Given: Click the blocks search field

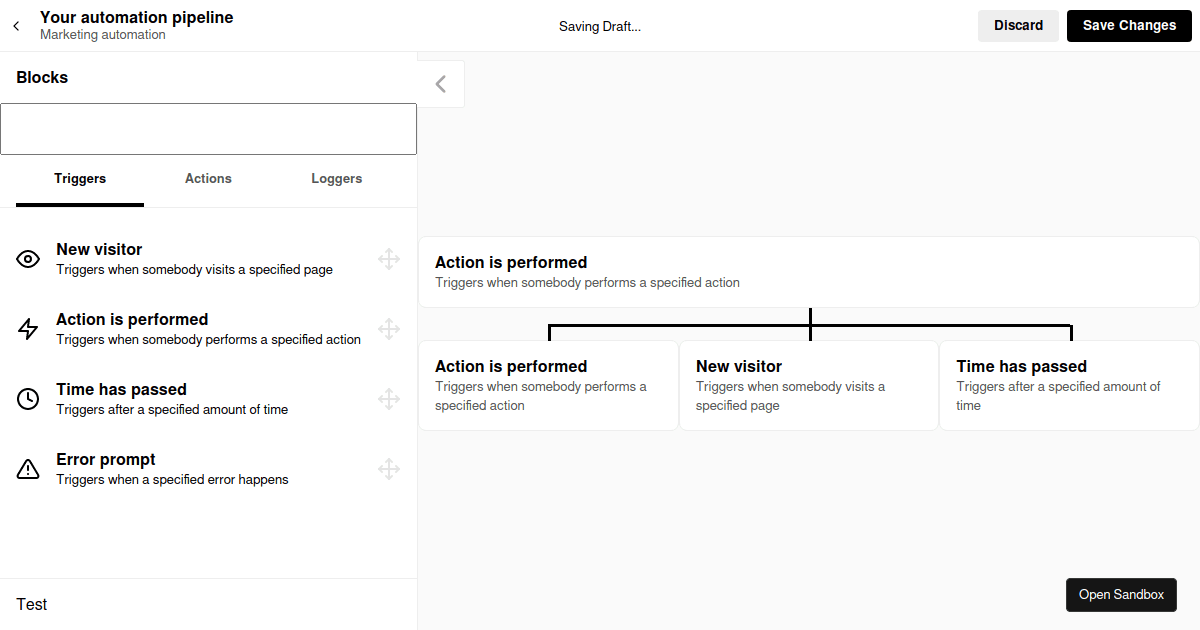Looking at the screenshot, I should click(x=208, y=128).
